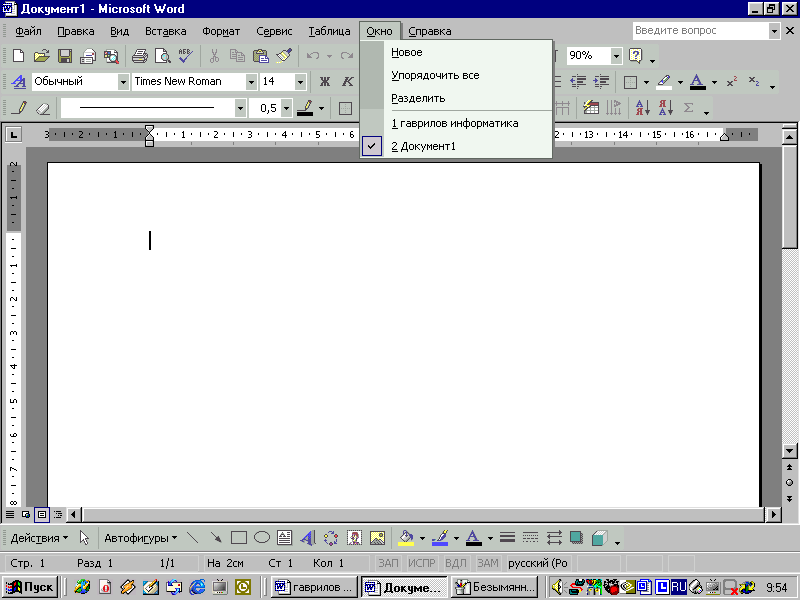
Task: Open the Windows Пуск start button
Action: (x=30, y=587)
